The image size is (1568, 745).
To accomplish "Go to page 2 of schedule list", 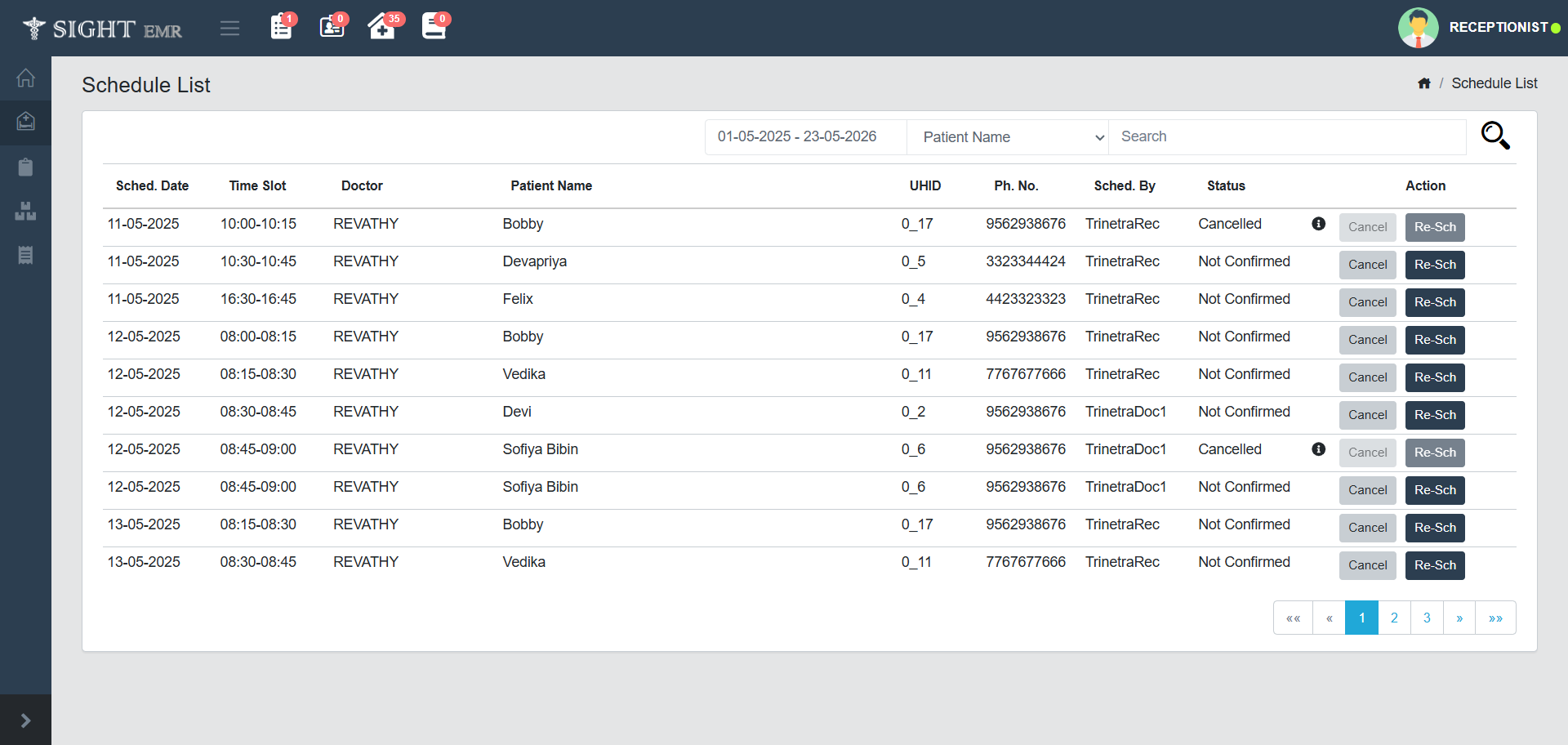I will click(x=1394, y=618).
